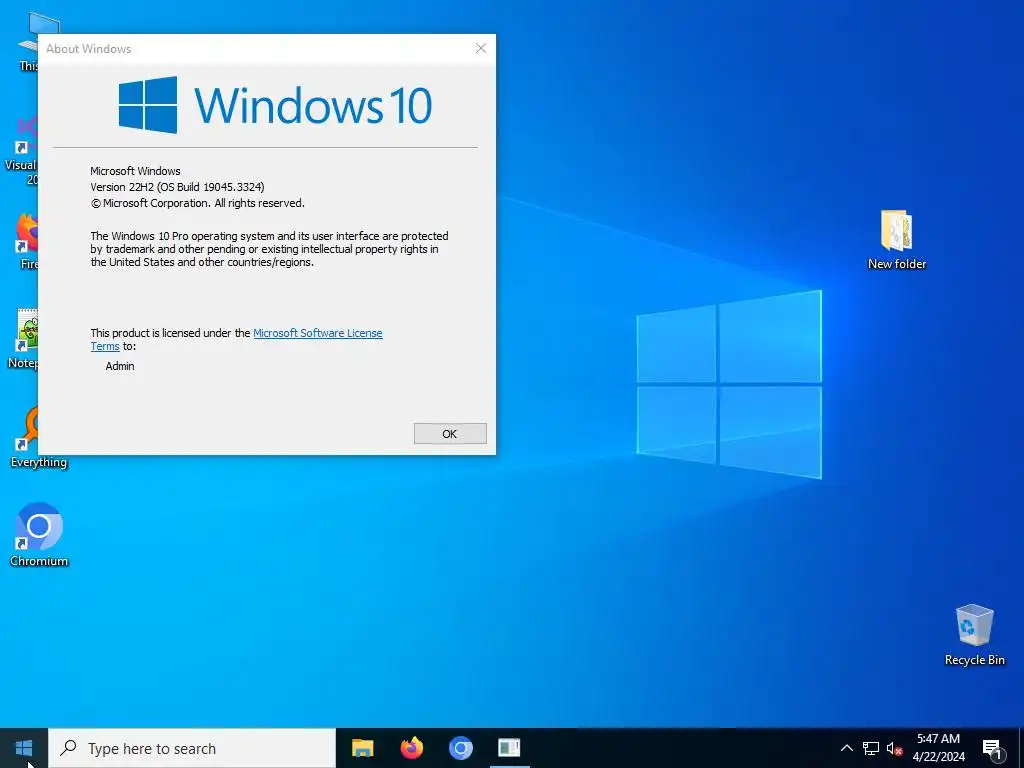This screenshot has width=1024, height=768.
Task: Open the clock showing 5:47 AM
Action: [938, 748]
